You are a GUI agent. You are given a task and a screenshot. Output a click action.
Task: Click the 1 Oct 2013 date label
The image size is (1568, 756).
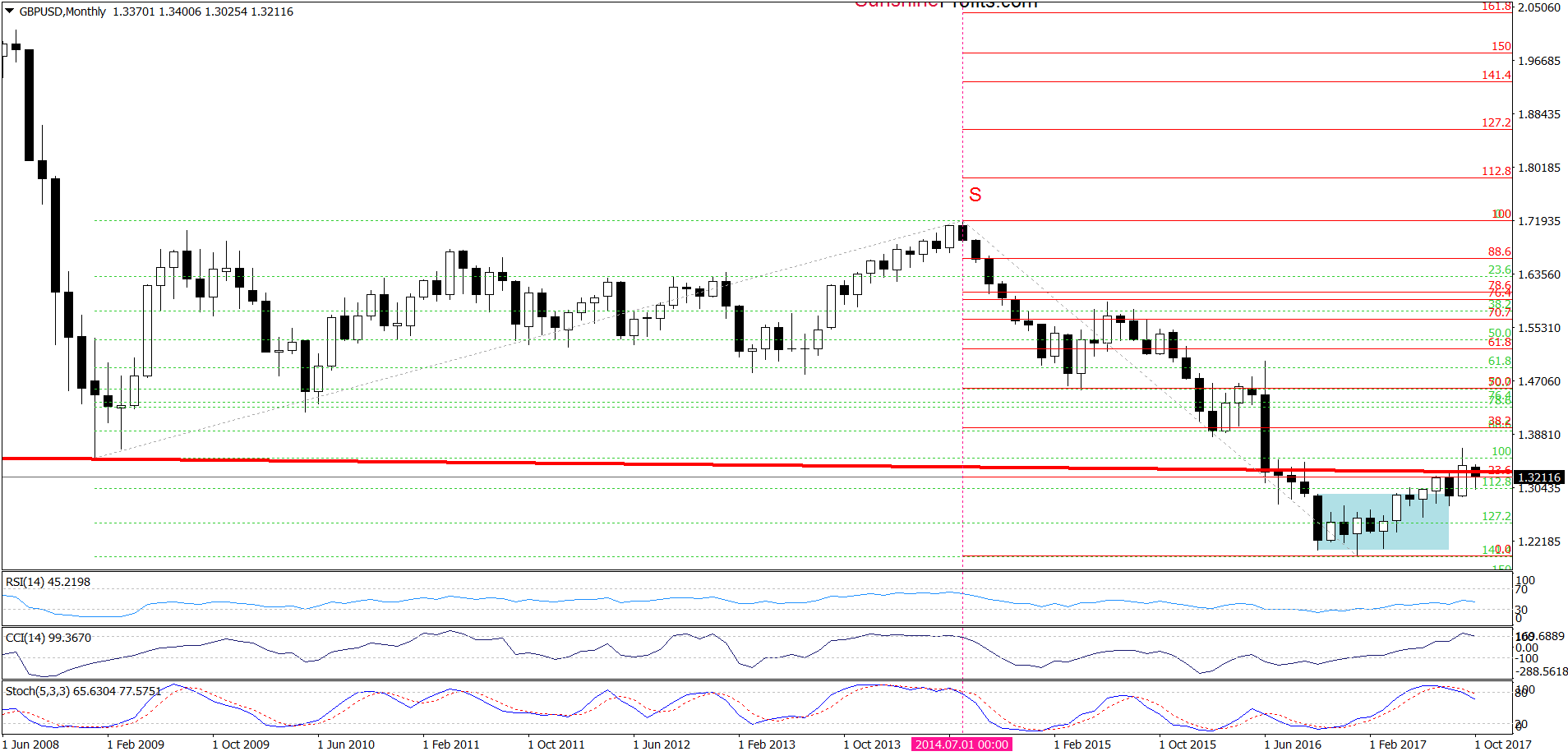pyautogui.click(x=872, y=744)
